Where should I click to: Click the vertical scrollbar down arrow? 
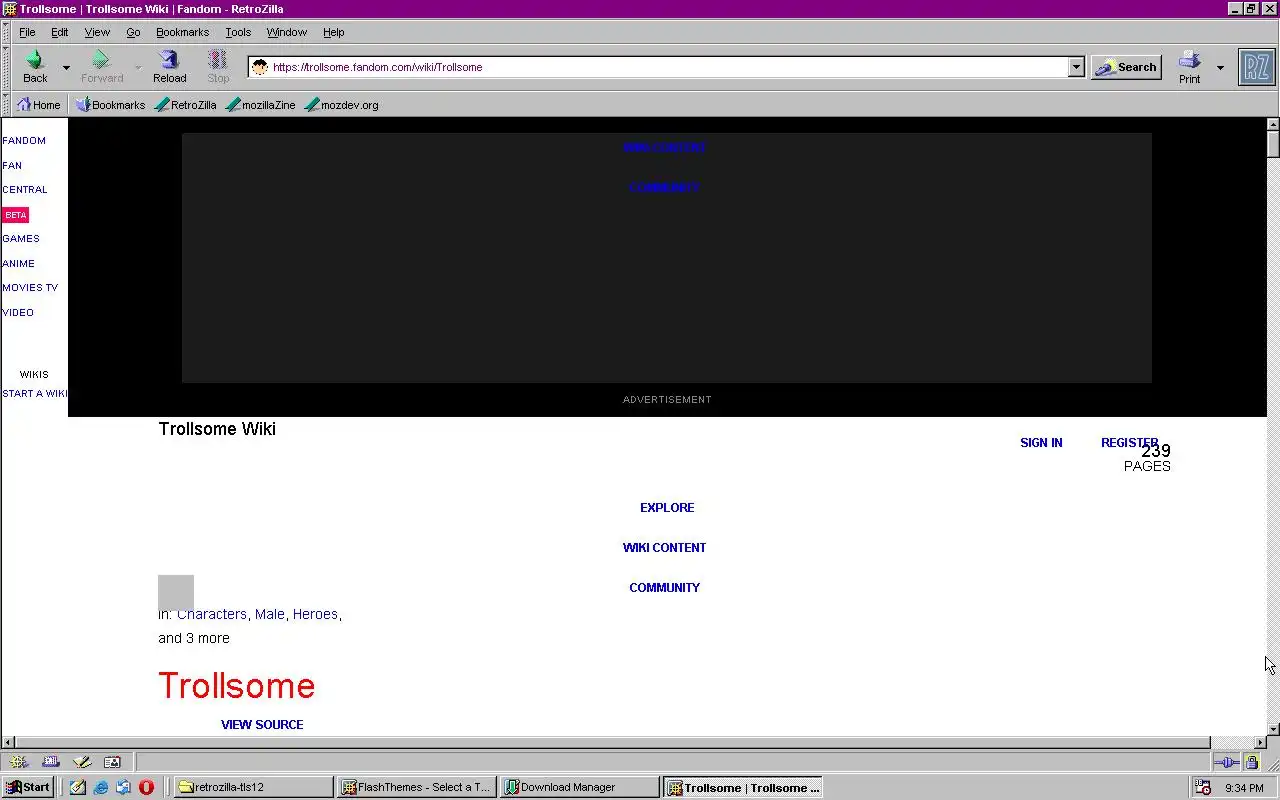pyautogui.click(x=1273, y=729)
